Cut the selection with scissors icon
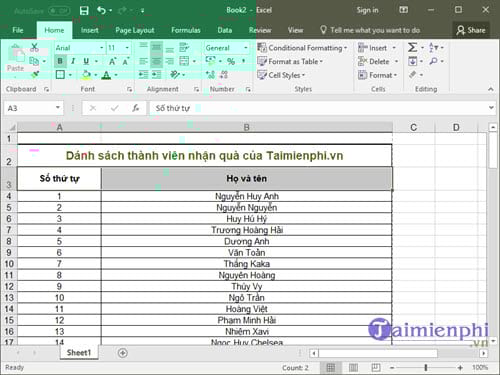Viewport: 500px width, 375px height. (x=34, y=48)
